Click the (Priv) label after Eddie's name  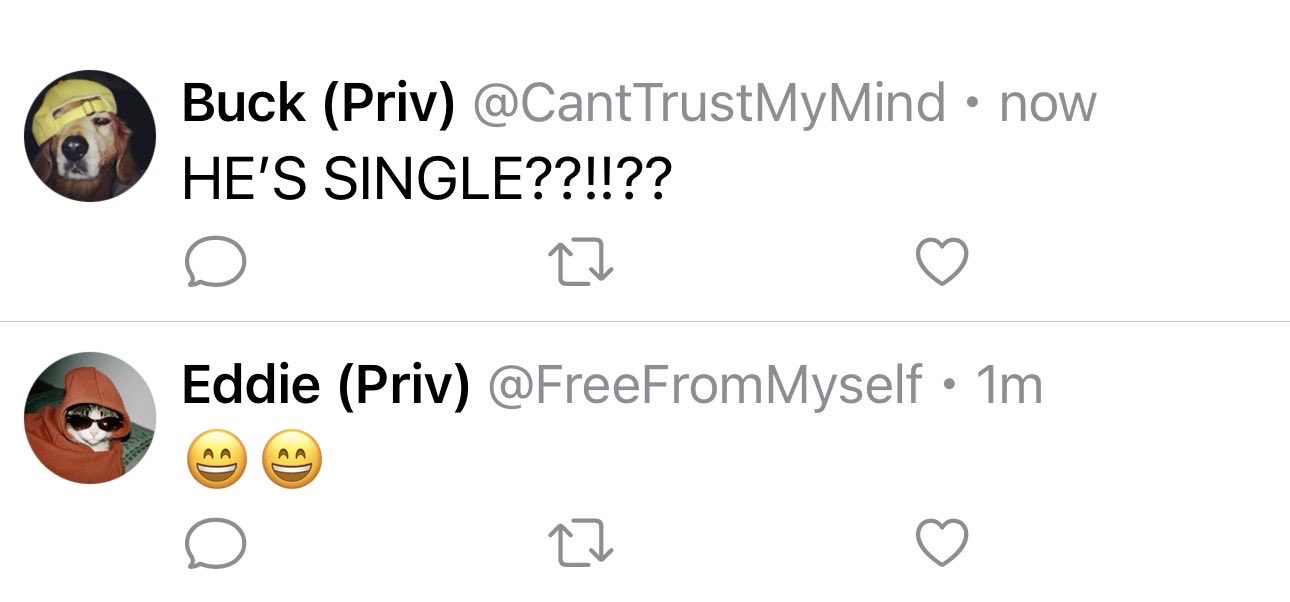[403, 386]
